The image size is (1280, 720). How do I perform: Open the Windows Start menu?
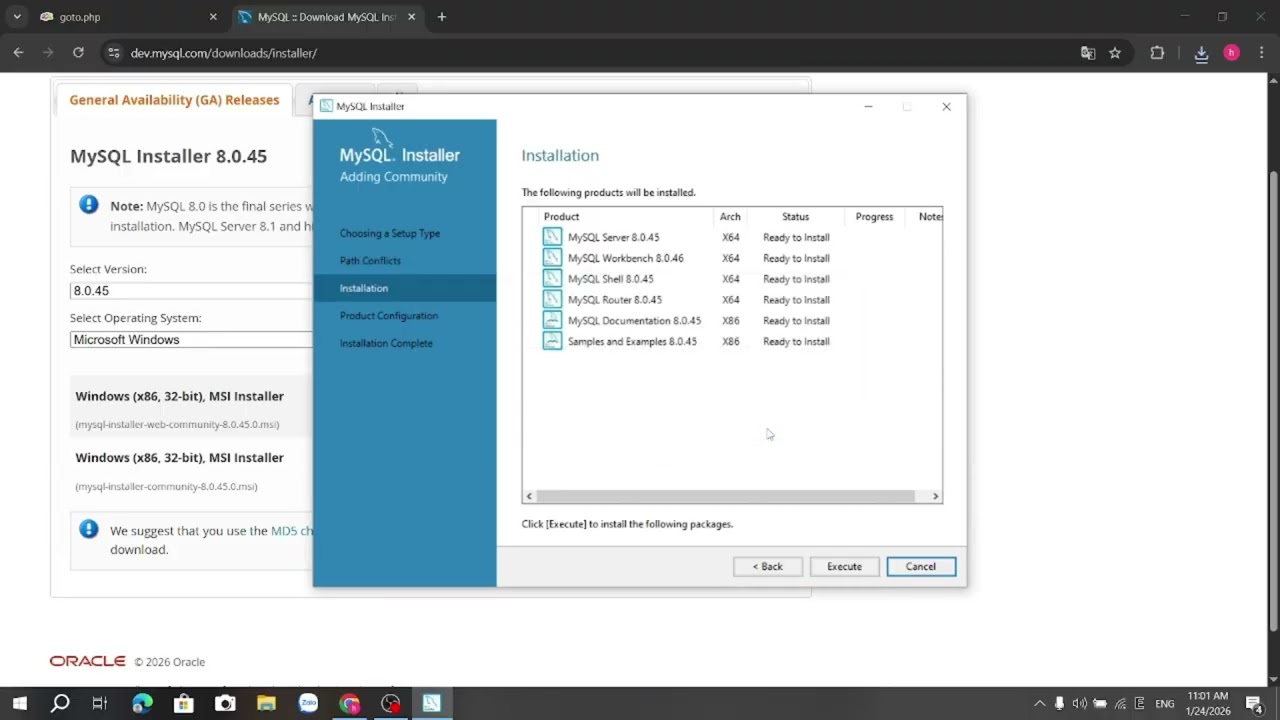[x=19, y=703]
